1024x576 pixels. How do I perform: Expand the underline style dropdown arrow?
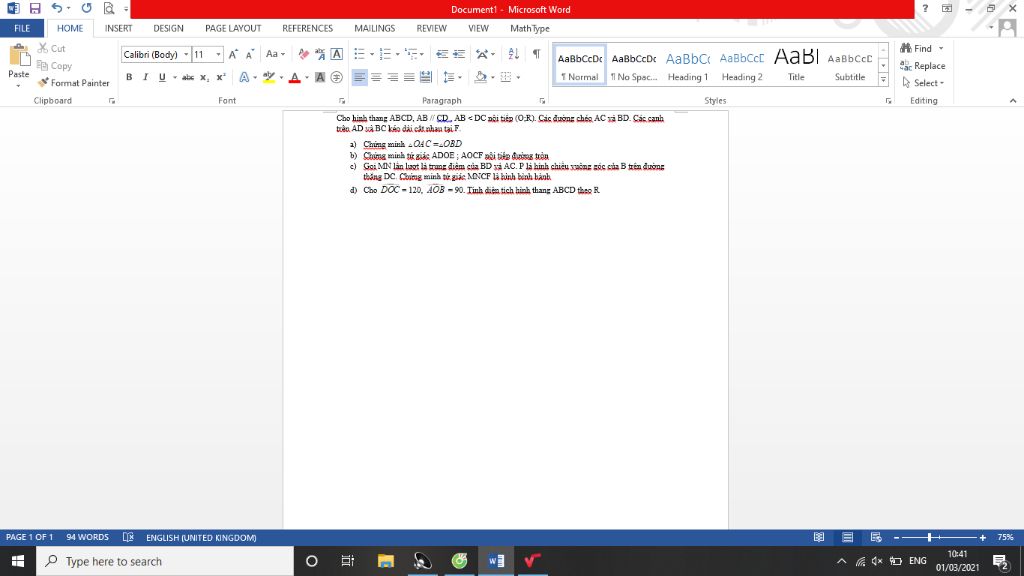coord(174,77)
